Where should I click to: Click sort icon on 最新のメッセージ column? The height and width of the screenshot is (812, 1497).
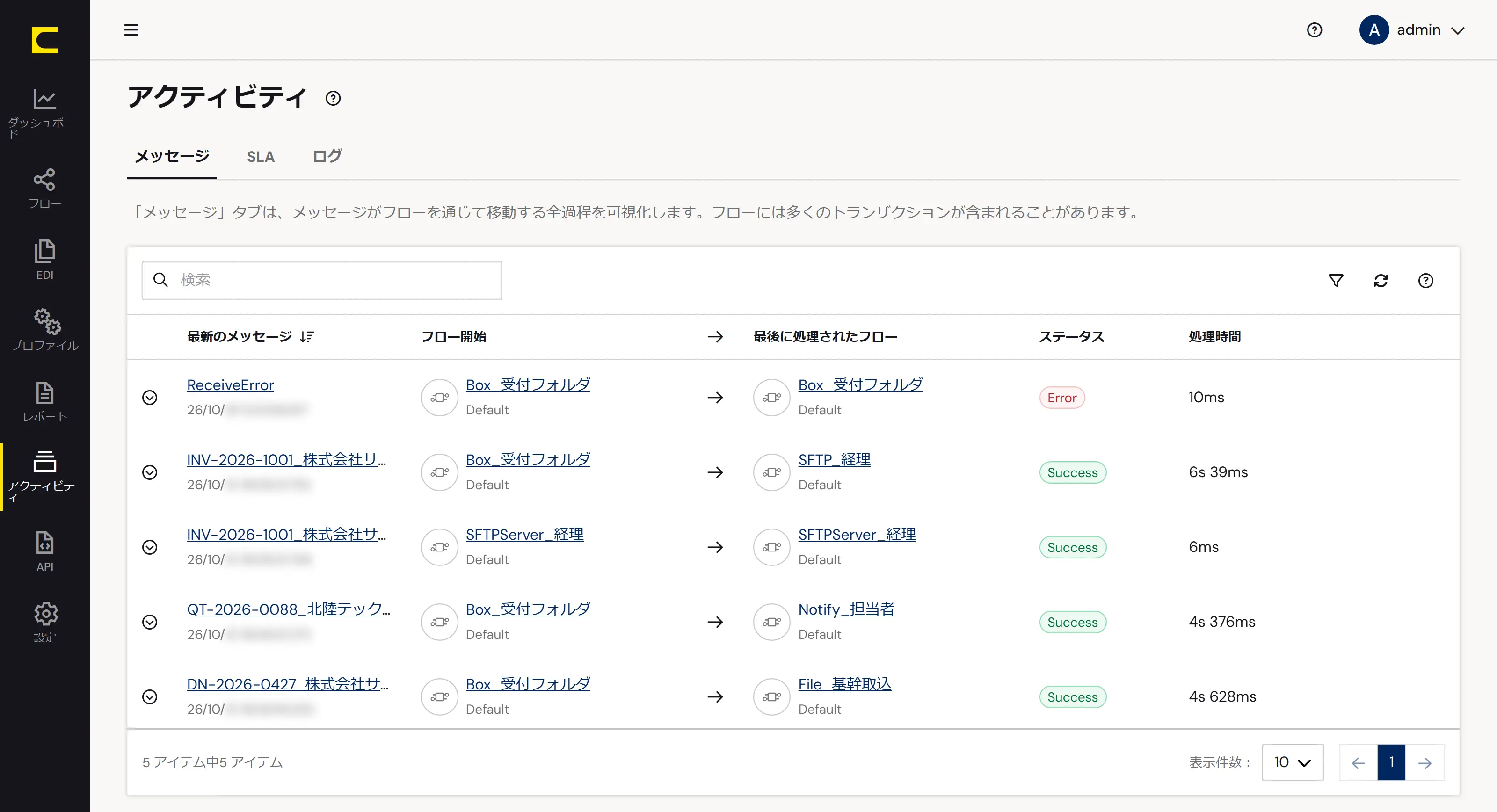click(x=307, y=337)
